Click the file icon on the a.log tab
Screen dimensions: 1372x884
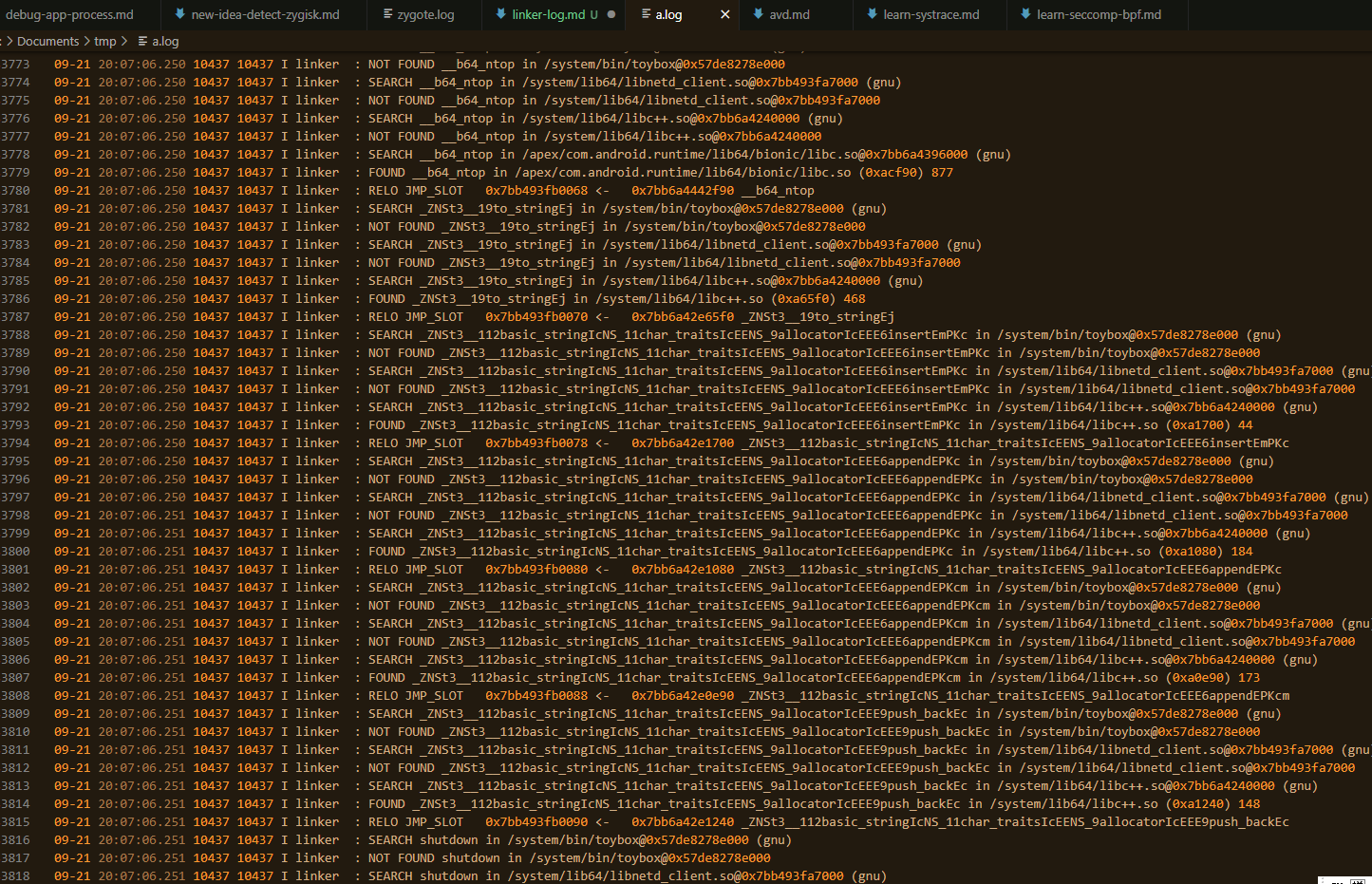(x=646, y=14)
